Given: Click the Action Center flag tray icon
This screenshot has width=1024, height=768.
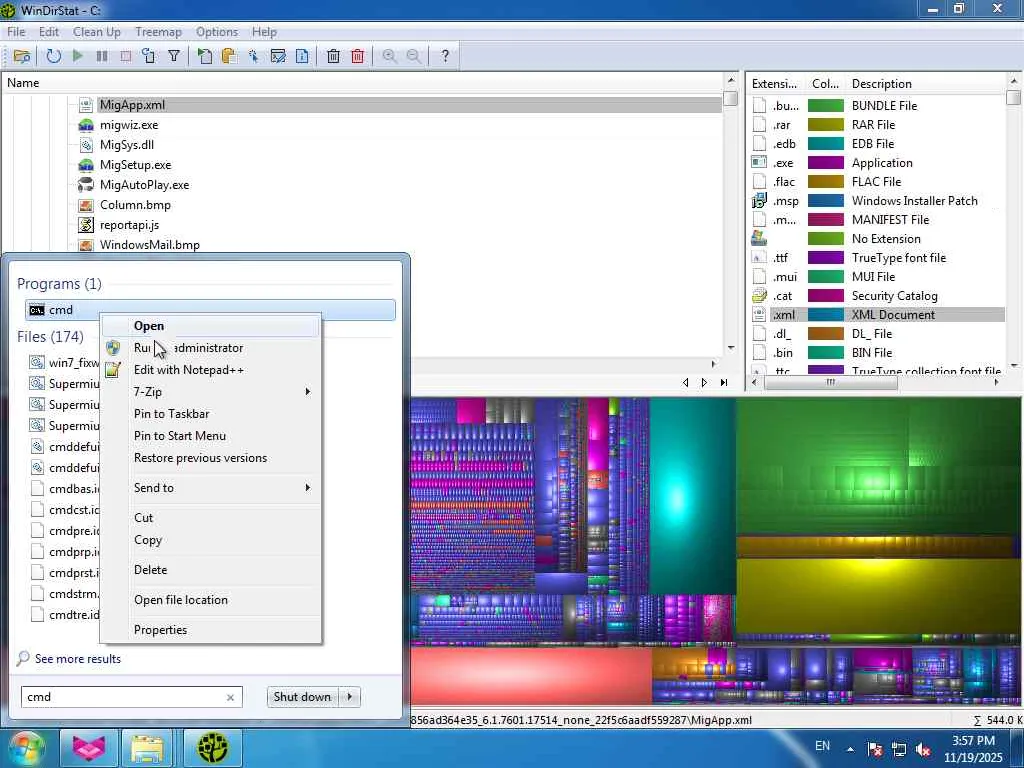Looking at the screenshot, I should coord(874,749).
